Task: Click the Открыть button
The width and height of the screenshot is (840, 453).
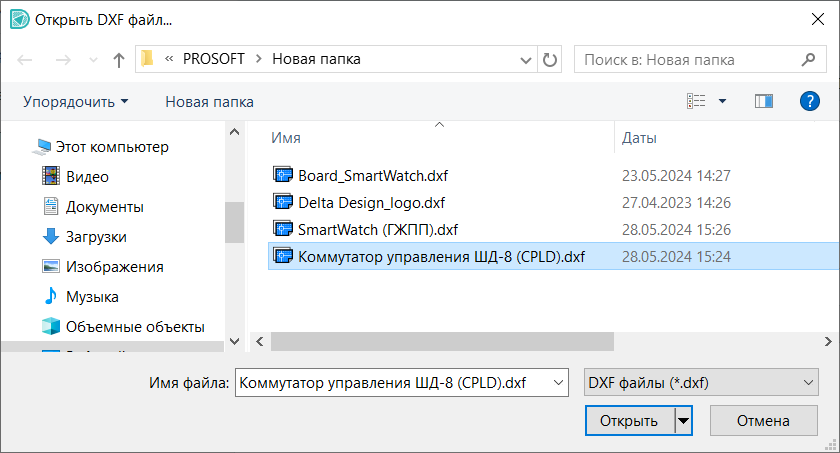Action: tap(629, 421)
